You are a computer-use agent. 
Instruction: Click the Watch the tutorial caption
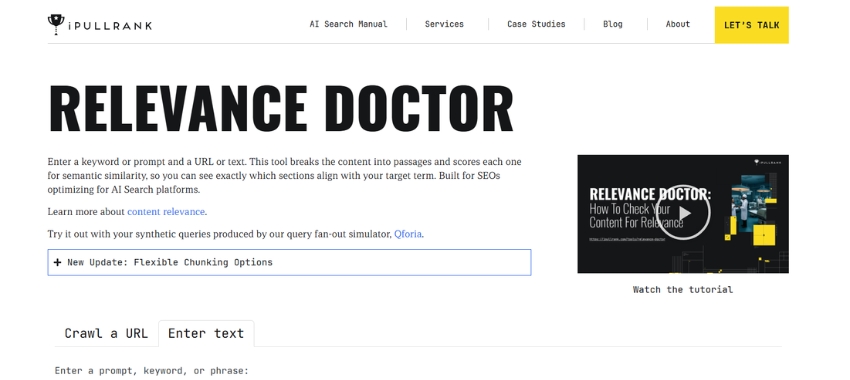click(x=682, y=289)
